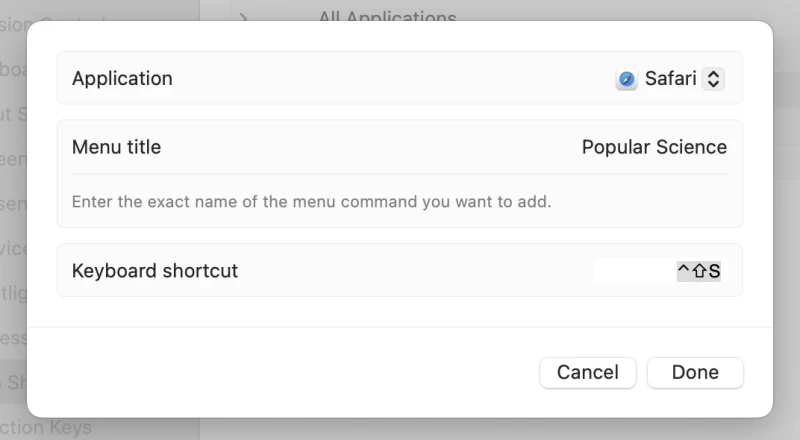Choose Mission Control in the sidebar
This screenshot has width=800, height=440.
pos(13,25)
